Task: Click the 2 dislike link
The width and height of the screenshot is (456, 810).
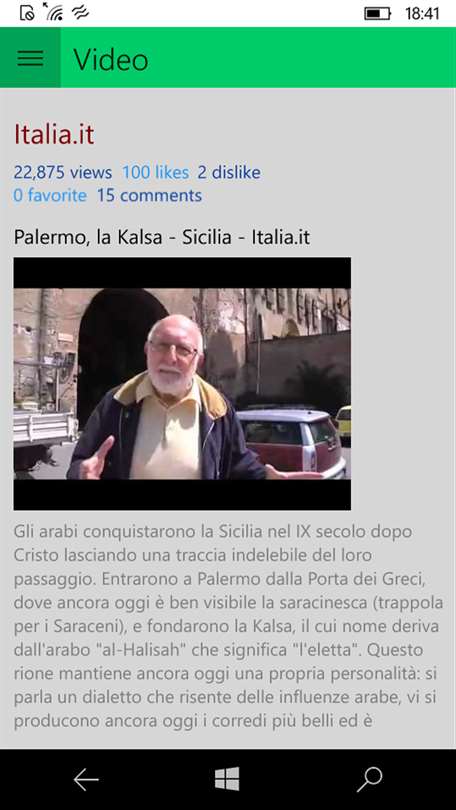Action: 229,173
